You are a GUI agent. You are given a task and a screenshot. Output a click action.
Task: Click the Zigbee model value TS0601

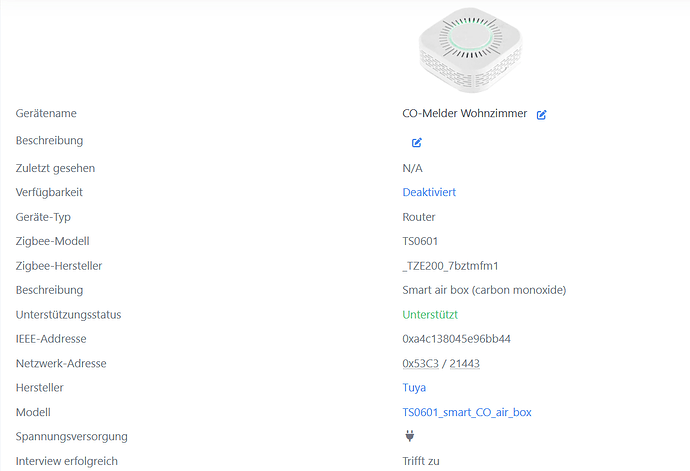pyautogui.click(x=420, y=241)
